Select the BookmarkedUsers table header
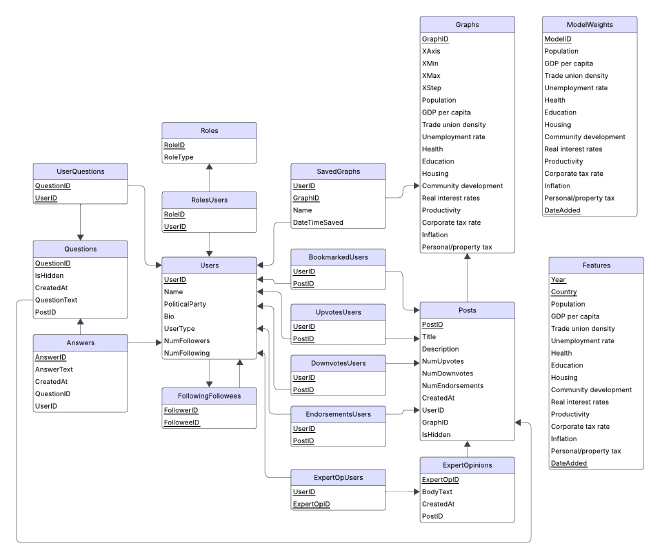This screenshot has width=660, height=559. click(337, 256)
